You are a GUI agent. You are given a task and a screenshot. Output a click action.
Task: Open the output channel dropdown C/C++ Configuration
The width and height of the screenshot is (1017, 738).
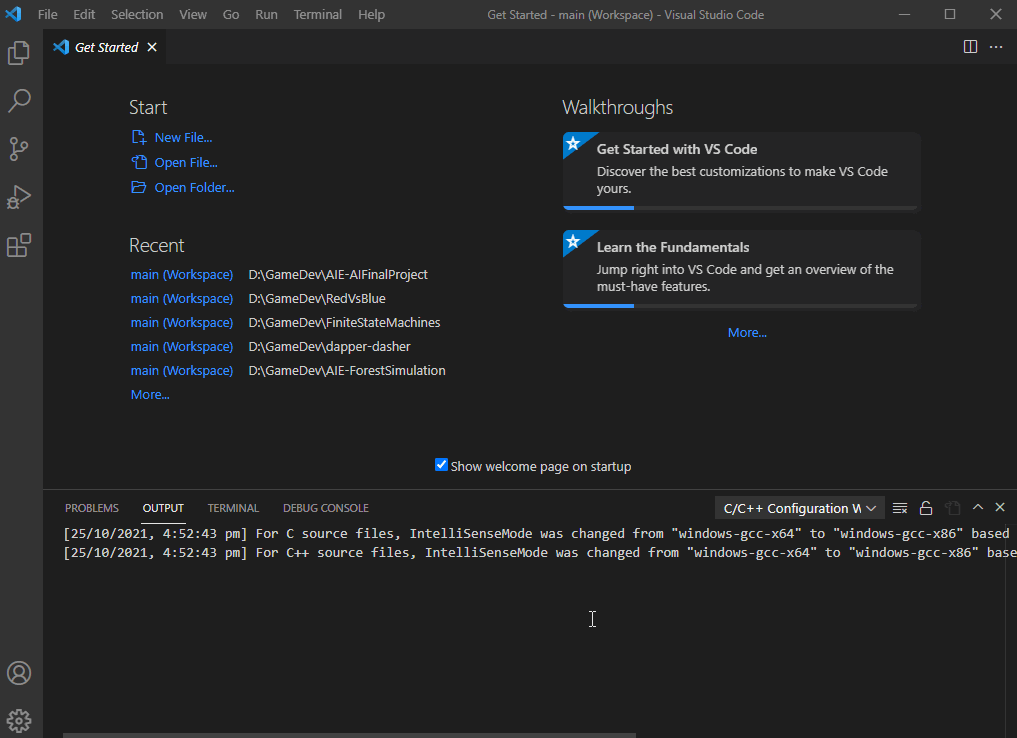coord(799,508)
